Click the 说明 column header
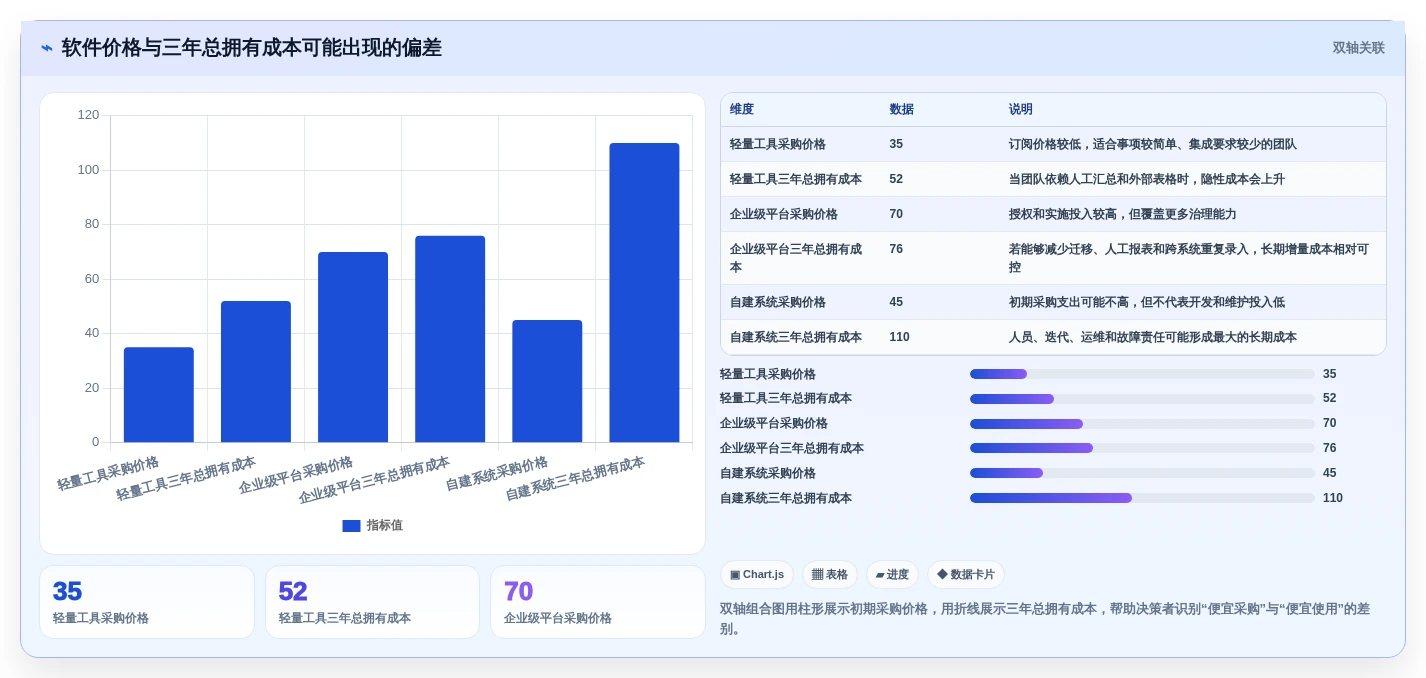This screenshot has height=678, width=1426. [x=1020, y=110]
